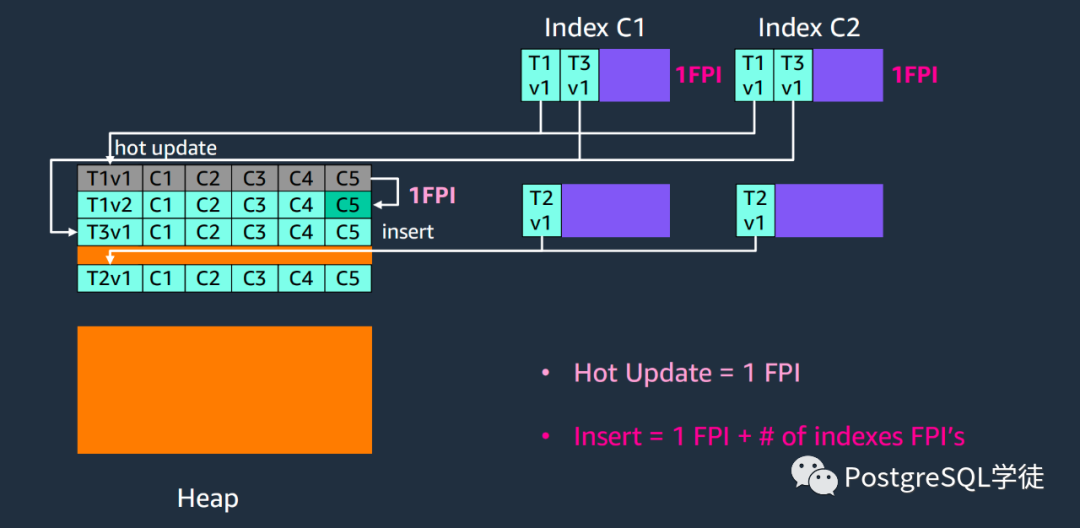Click the "Insert = 1 FPI + # of indexes" bullet
The image size is (1080, 528).
[770, 436]
